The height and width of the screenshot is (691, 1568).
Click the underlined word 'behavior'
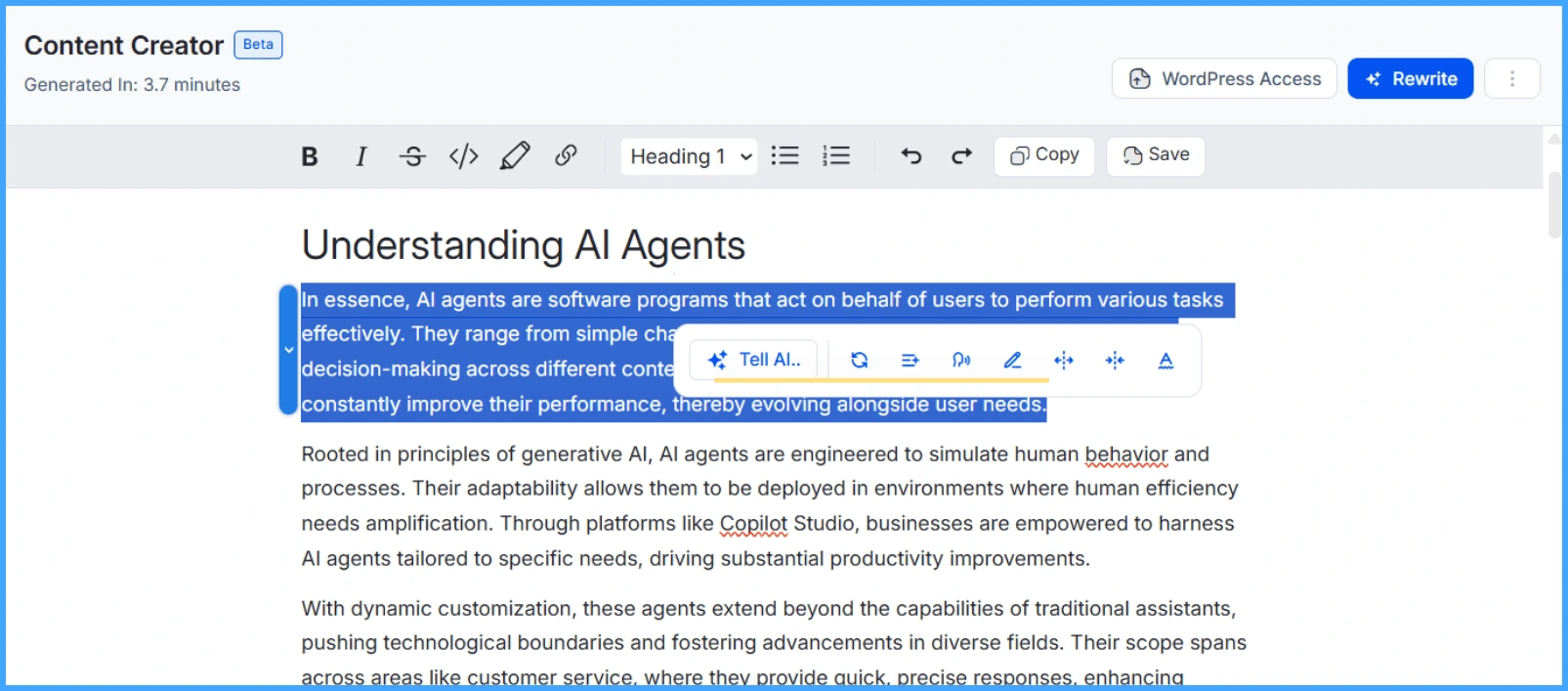click(x=1126, y=454)
